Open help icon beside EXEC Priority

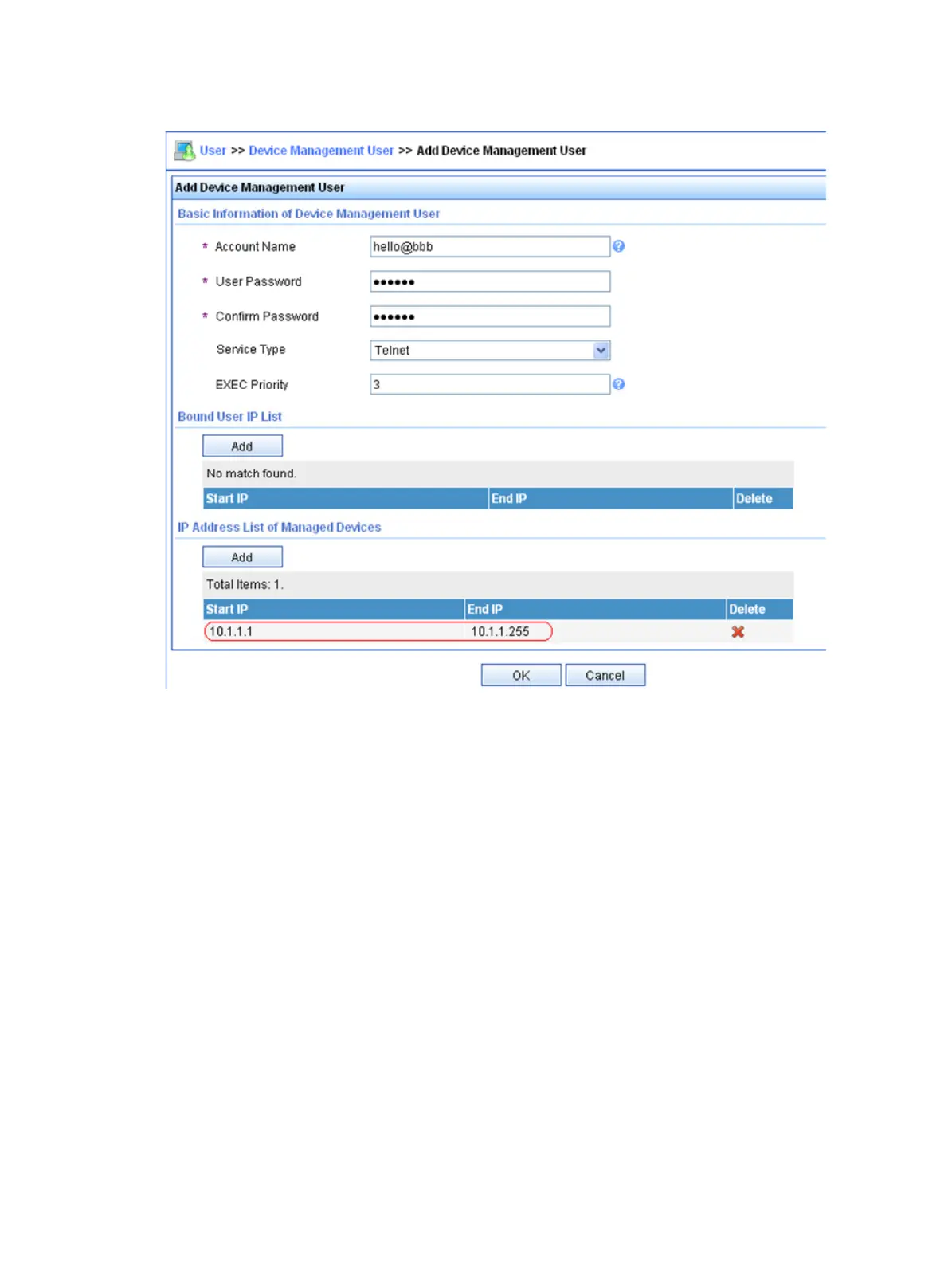[618, 384]
